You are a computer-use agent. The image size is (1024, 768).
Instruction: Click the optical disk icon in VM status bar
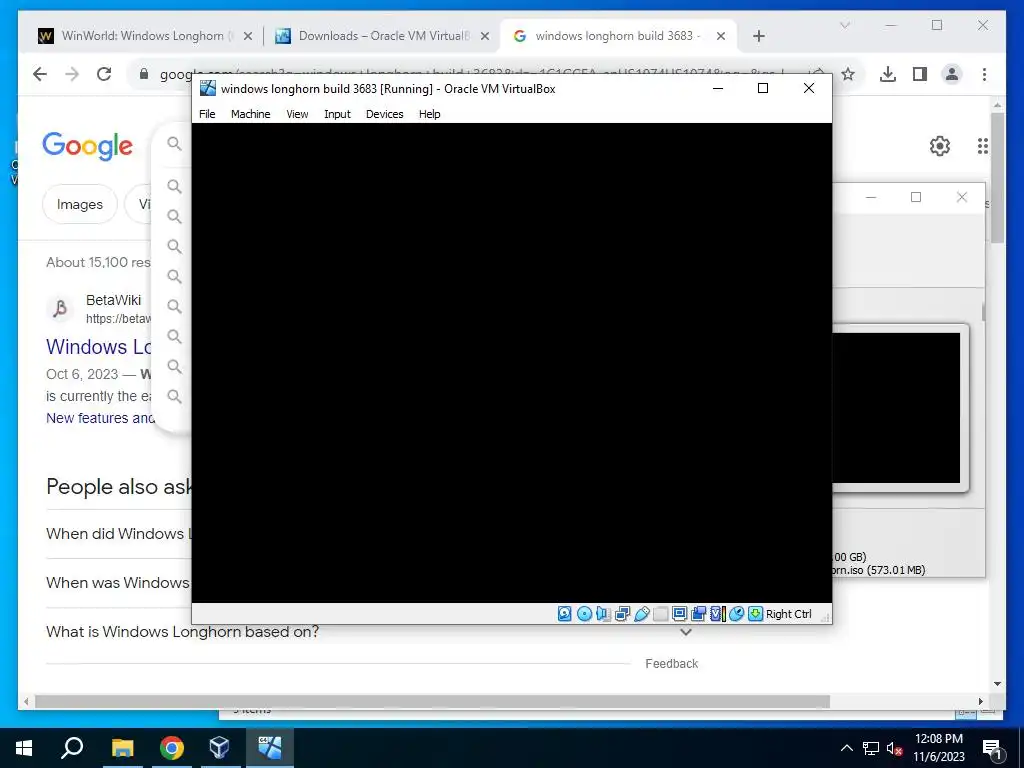point(584,614)
